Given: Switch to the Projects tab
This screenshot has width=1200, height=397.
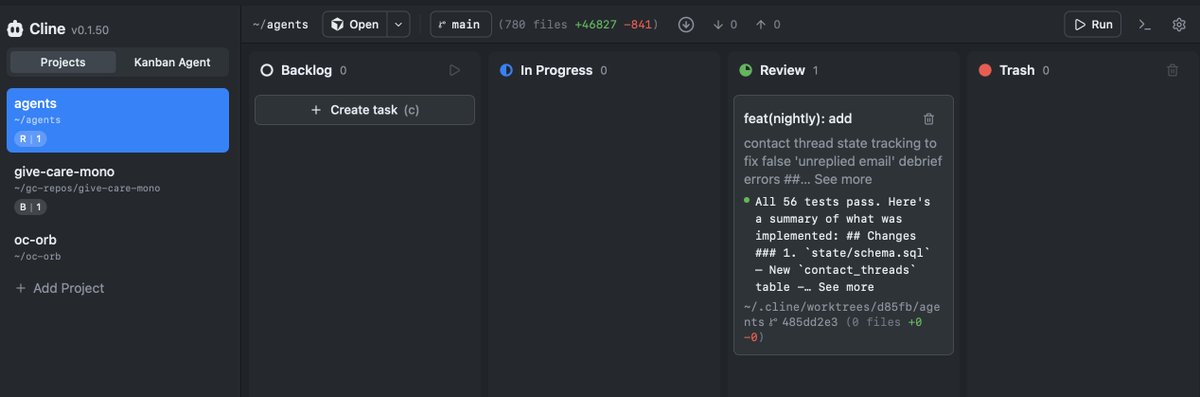Looking at the screenshot, I should tap(63, 62).
